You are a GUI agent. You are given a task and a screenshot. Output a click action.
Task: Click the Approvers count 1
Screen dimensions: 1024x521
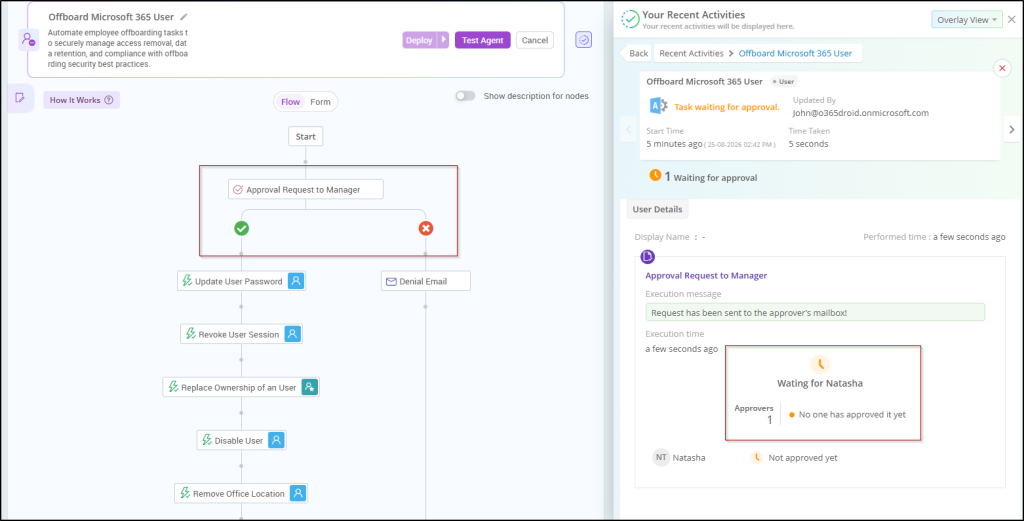click(x=769, y=420)
